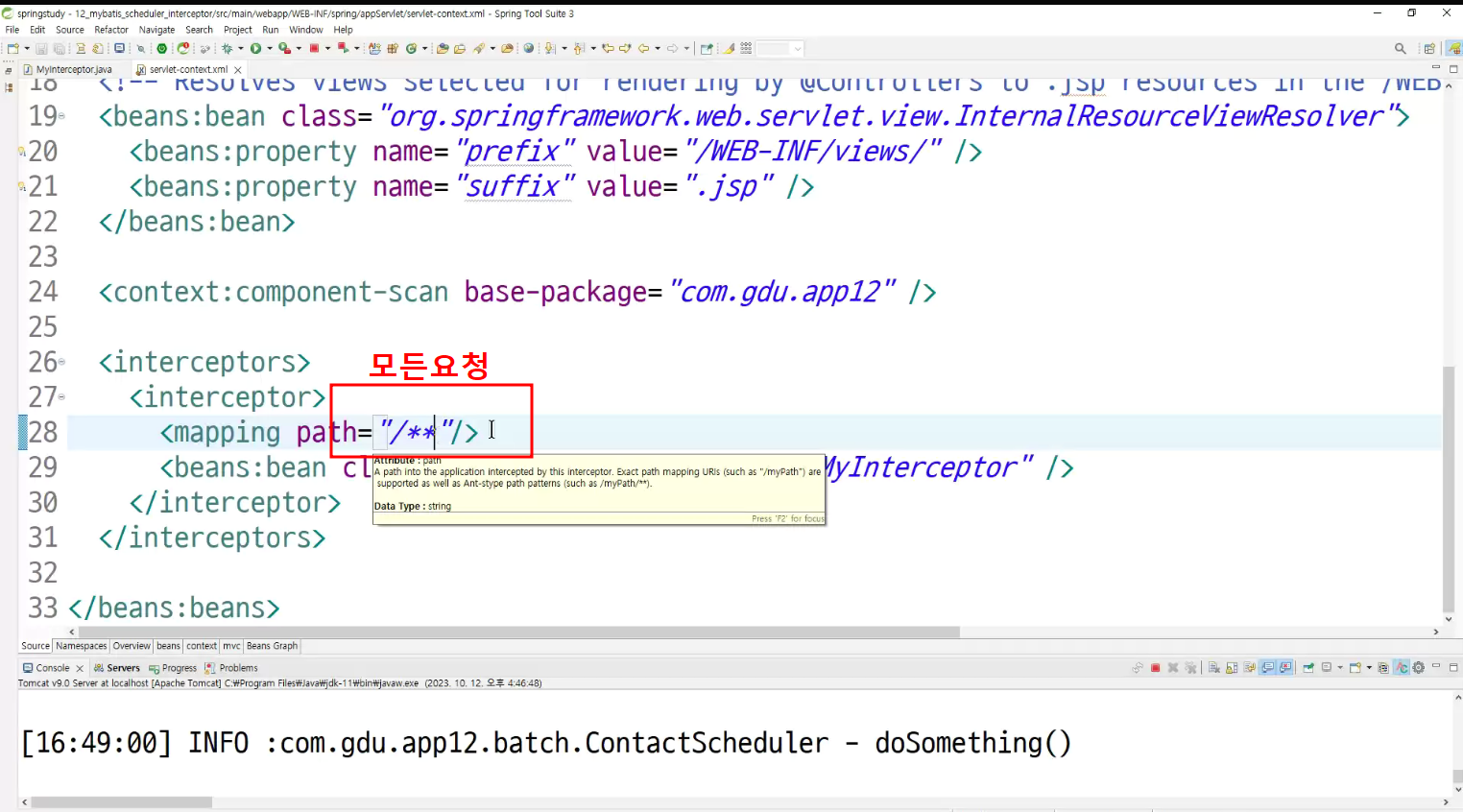Screen dimensions: 1463x812
Task: Toggle the console highlight Ac icon
Action: (1402, 668)
